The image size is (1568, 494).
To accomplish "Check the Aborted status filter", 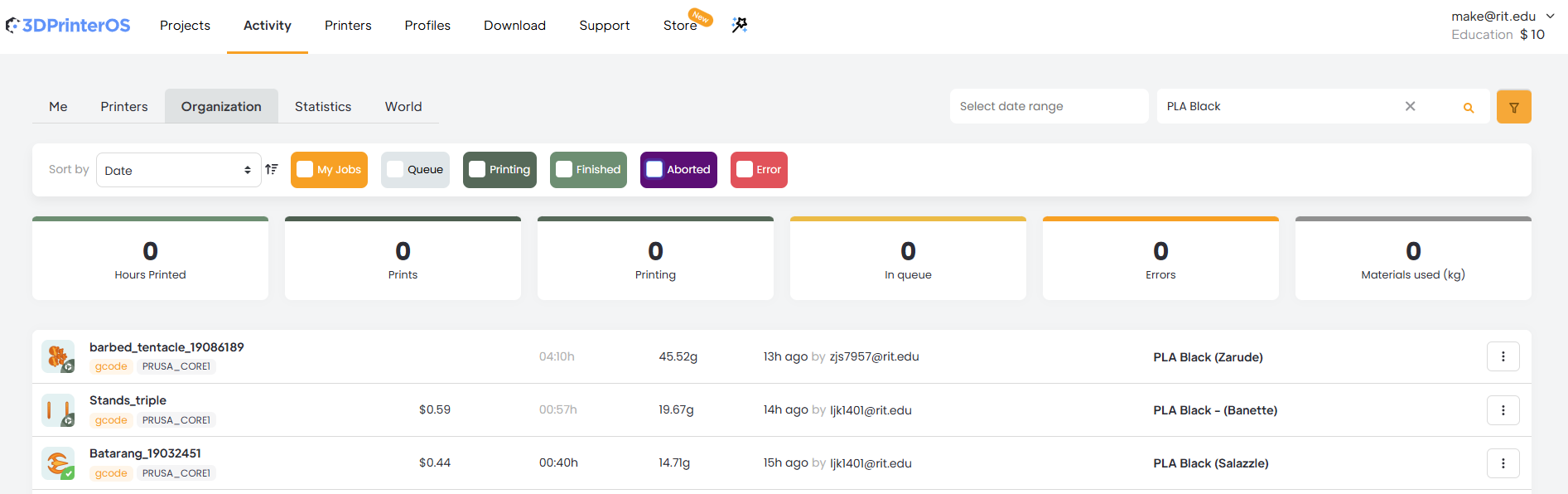I will (x=654, y=169).
